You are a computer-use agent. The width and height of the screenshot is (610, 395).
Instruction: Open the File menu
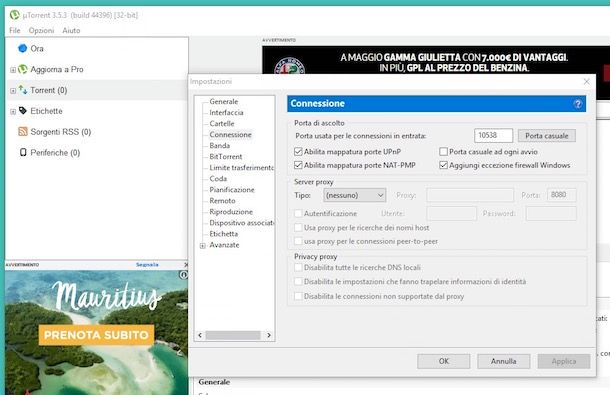pos(15,30)
